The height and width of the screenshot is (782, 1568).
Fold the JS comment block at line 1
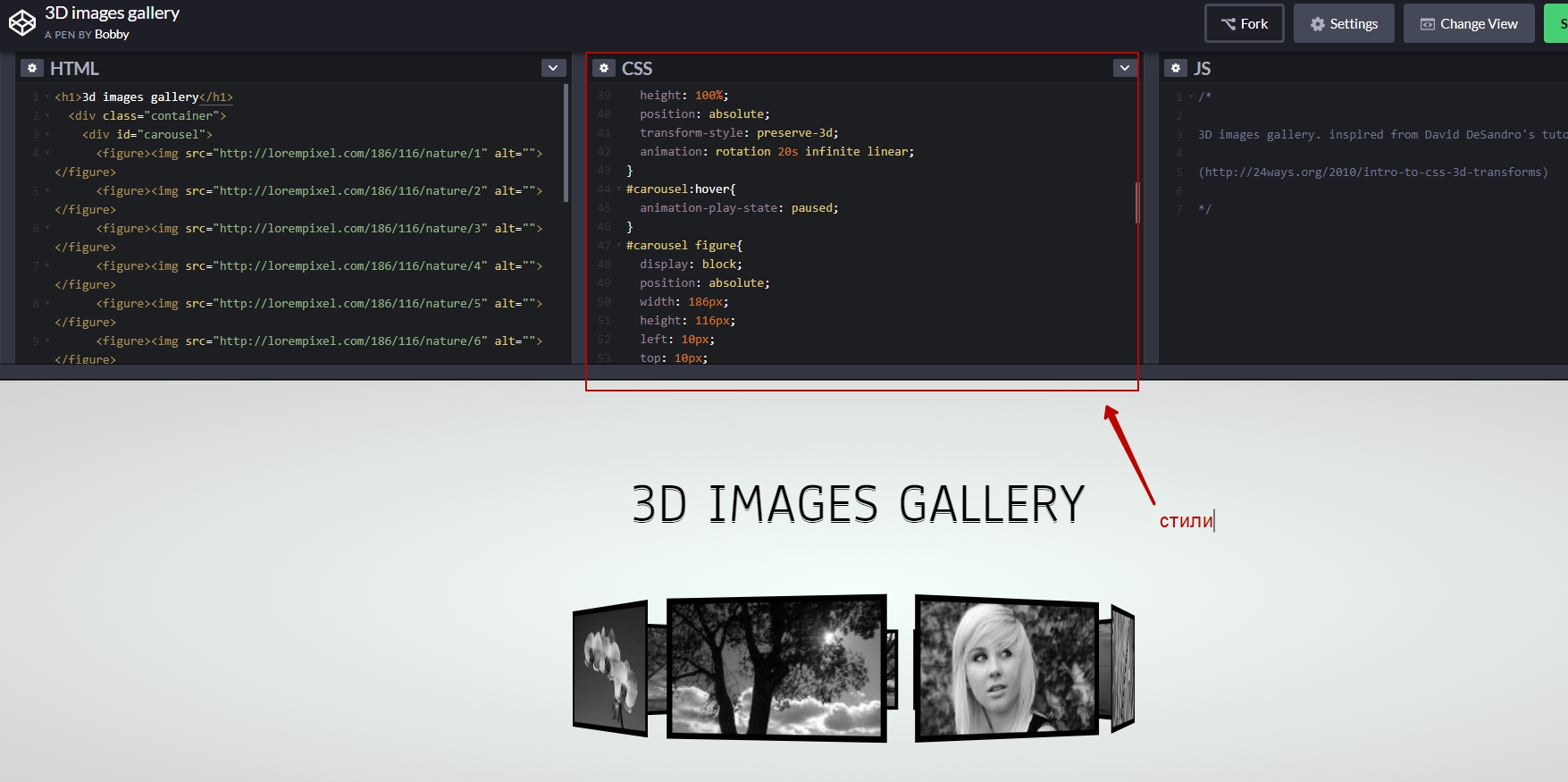1190,97
